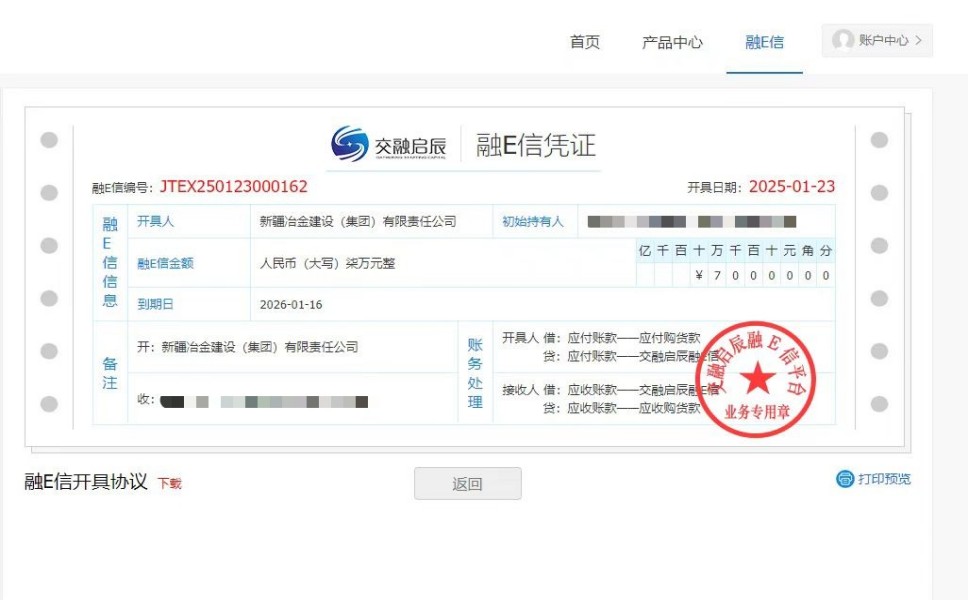Click the 初始持有人 field label
This screenshot has height=600, width=968.
click(533, 222)
